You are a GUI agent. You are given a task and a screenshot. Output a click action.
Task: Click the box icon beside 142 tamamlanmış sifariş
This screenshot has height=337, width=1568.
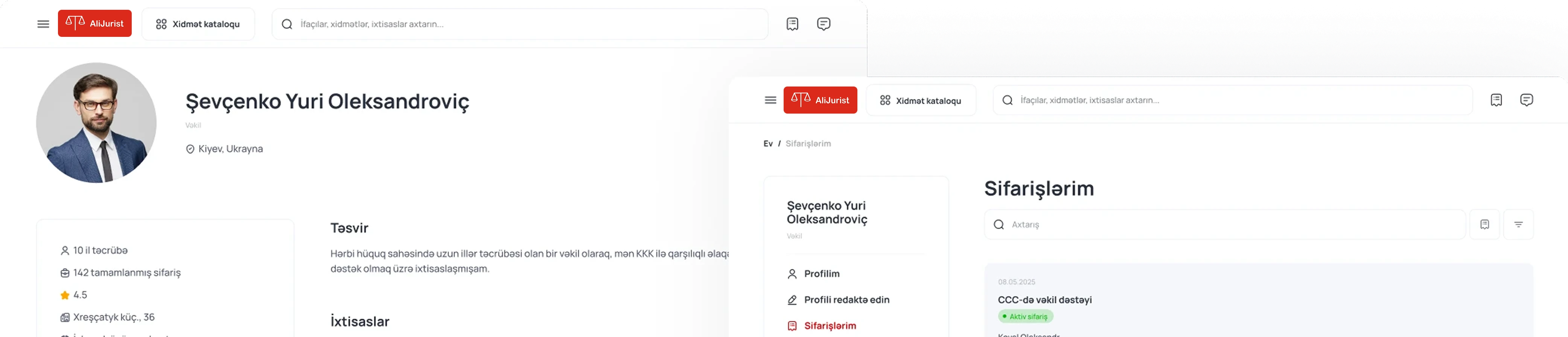point(64,273)
